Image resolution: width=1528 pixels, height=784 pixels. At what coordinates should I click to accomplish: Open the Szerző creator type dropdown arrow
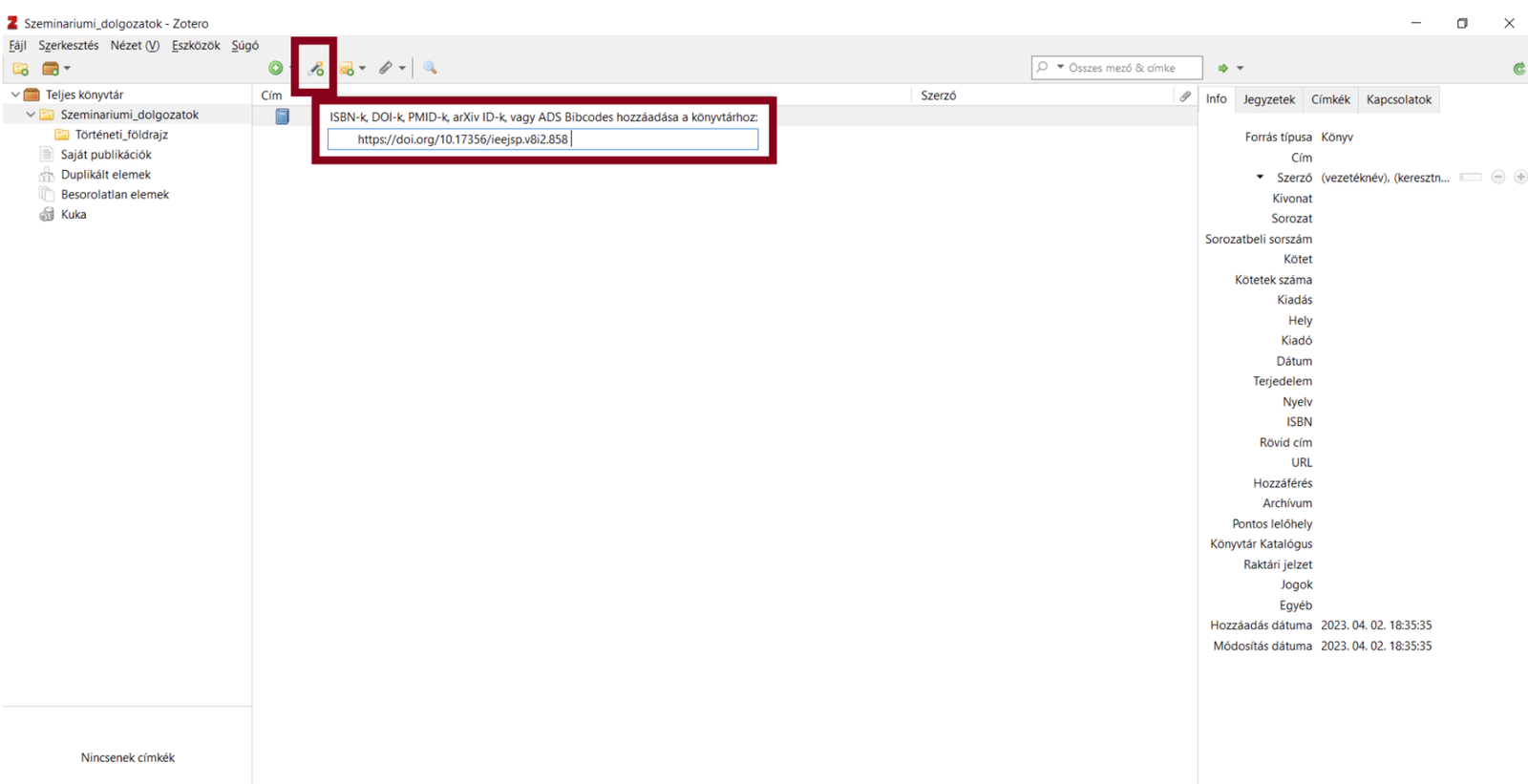pos(1260,178)
